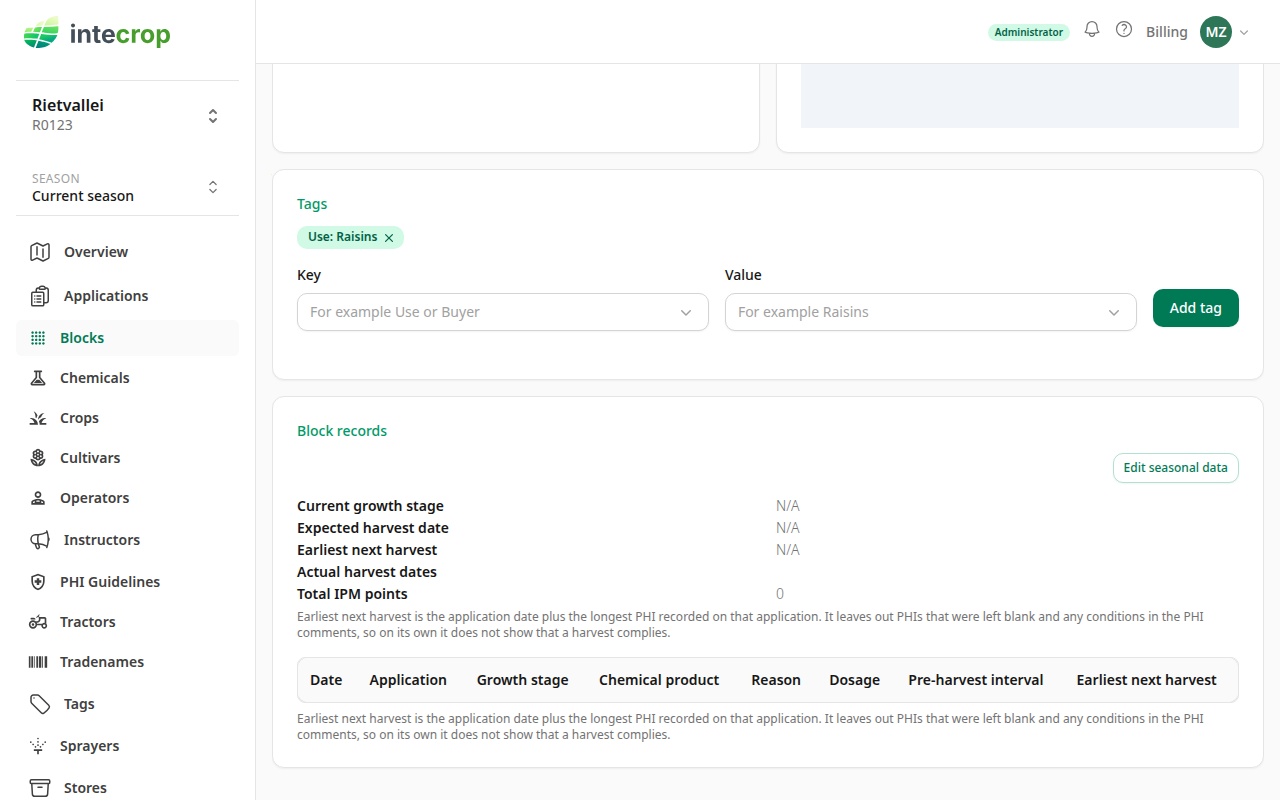Click the Overview map icon
1280x800 pixels.
(40, 252)
